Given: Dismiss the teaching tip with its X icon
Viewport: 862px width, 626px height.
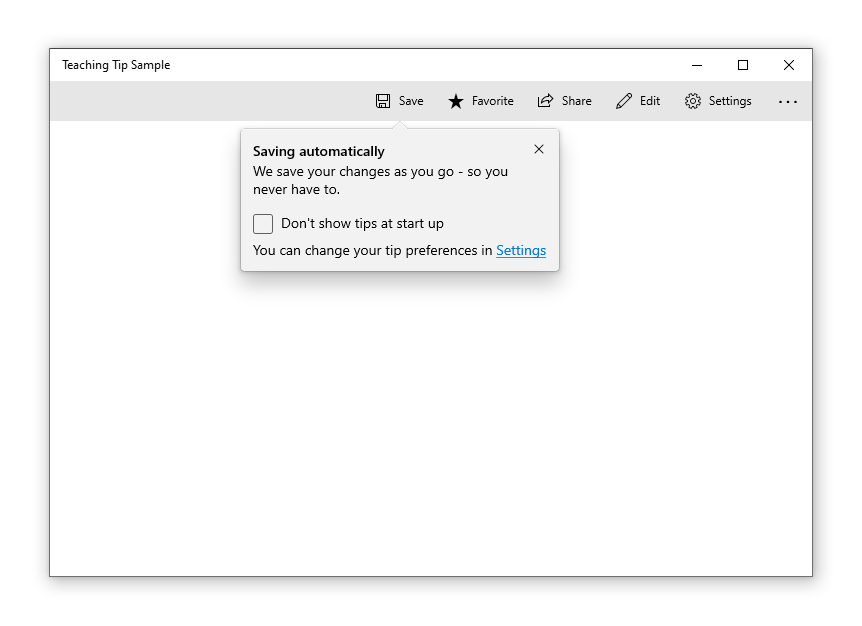Looking at the screenshot, I should [x=539, y=148].
